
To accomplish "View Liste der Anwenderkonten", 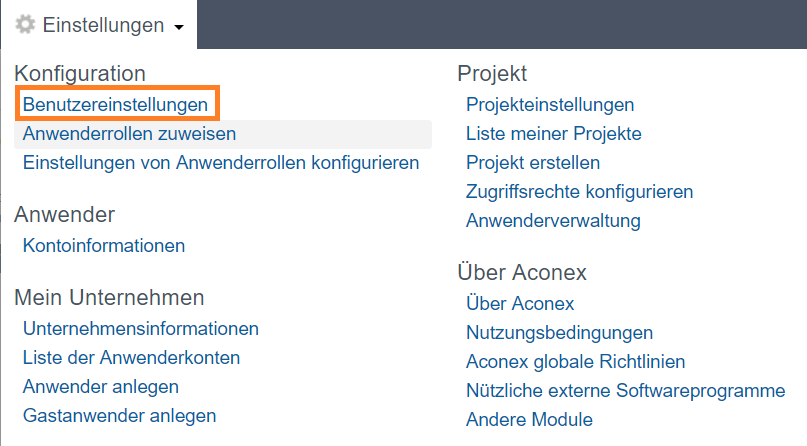I will pos(131,358).
